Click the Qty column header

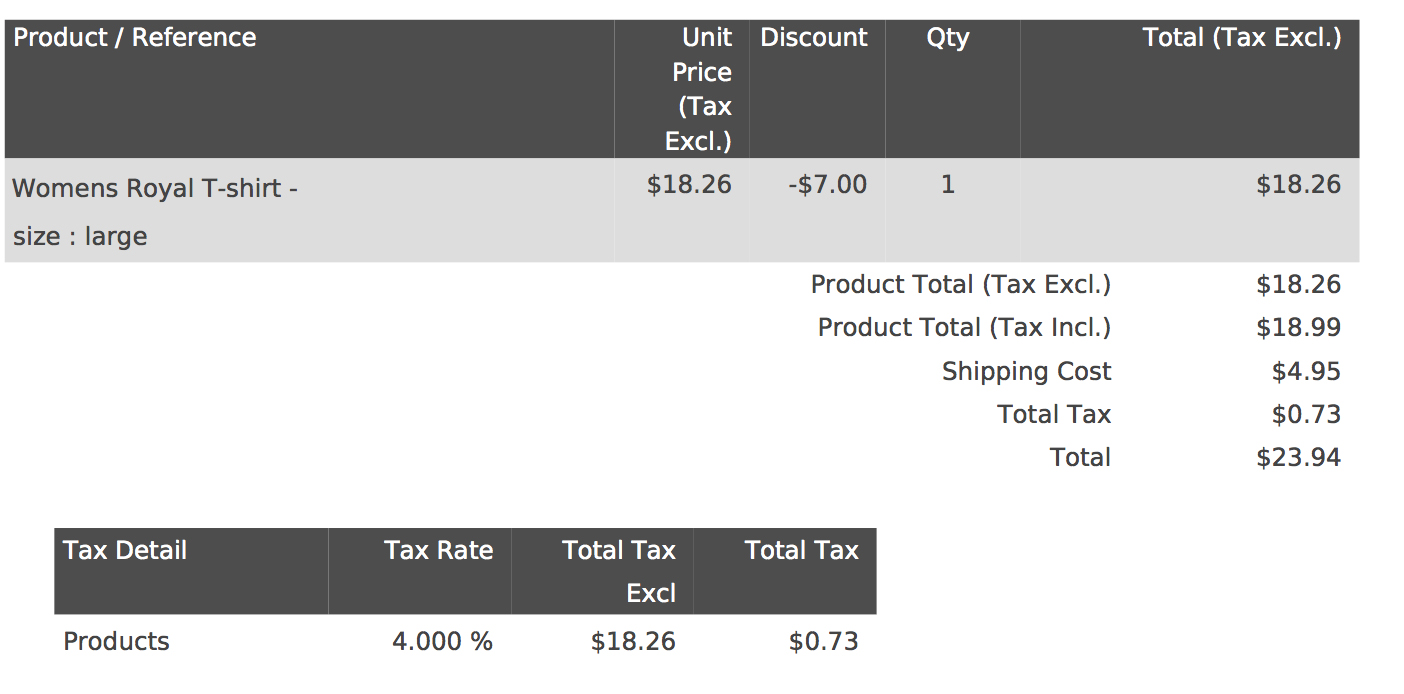(x=947, y=38)
